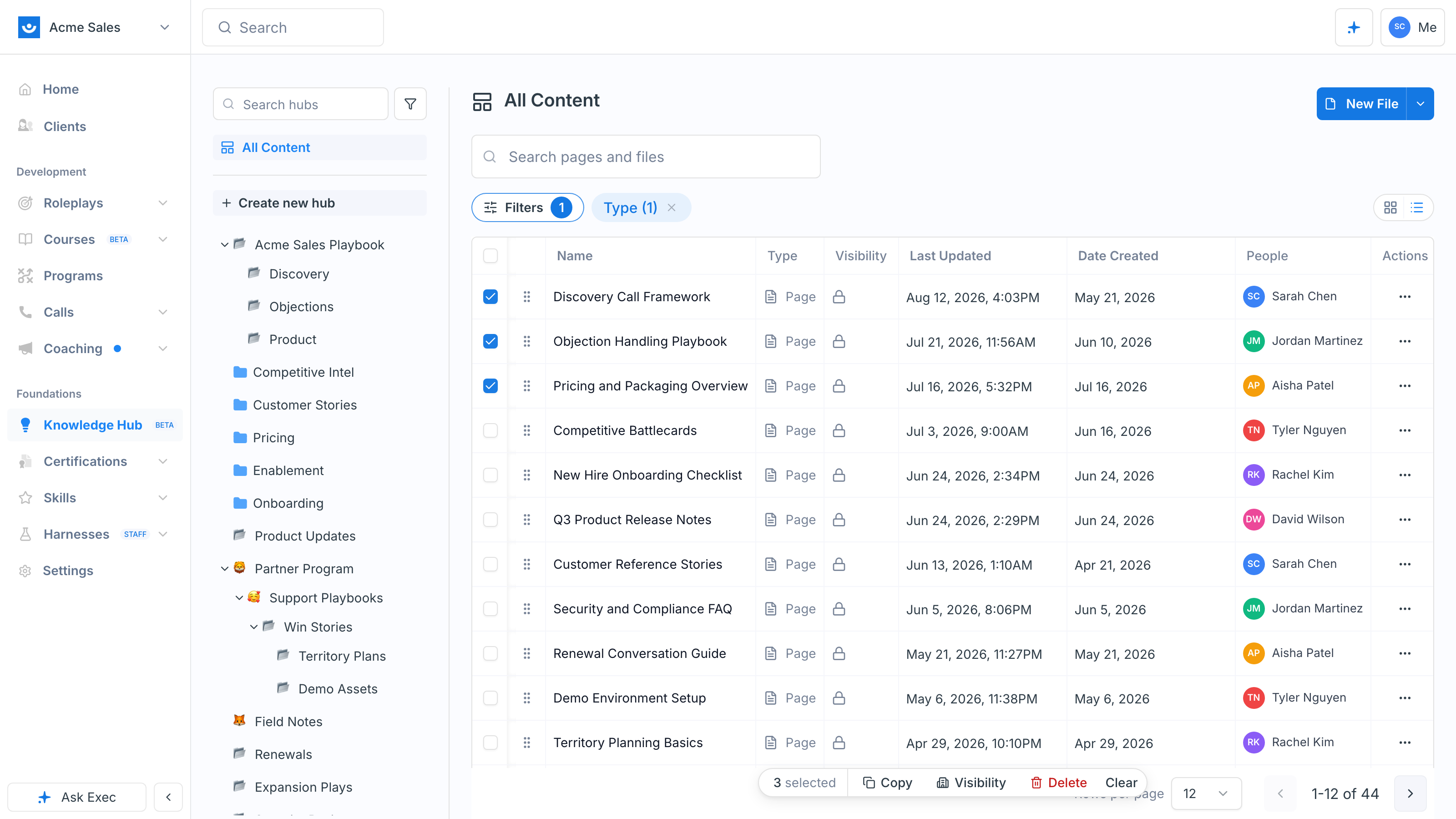Click the global Search field
Screen dimensions: 1456x819
[x=293, y=27]
